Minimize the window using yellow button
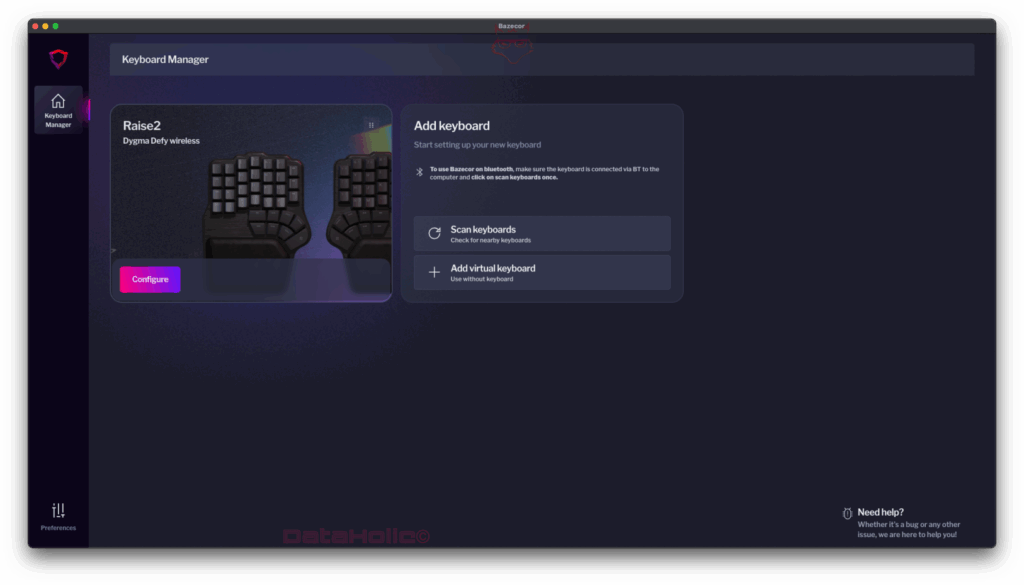 45,26
